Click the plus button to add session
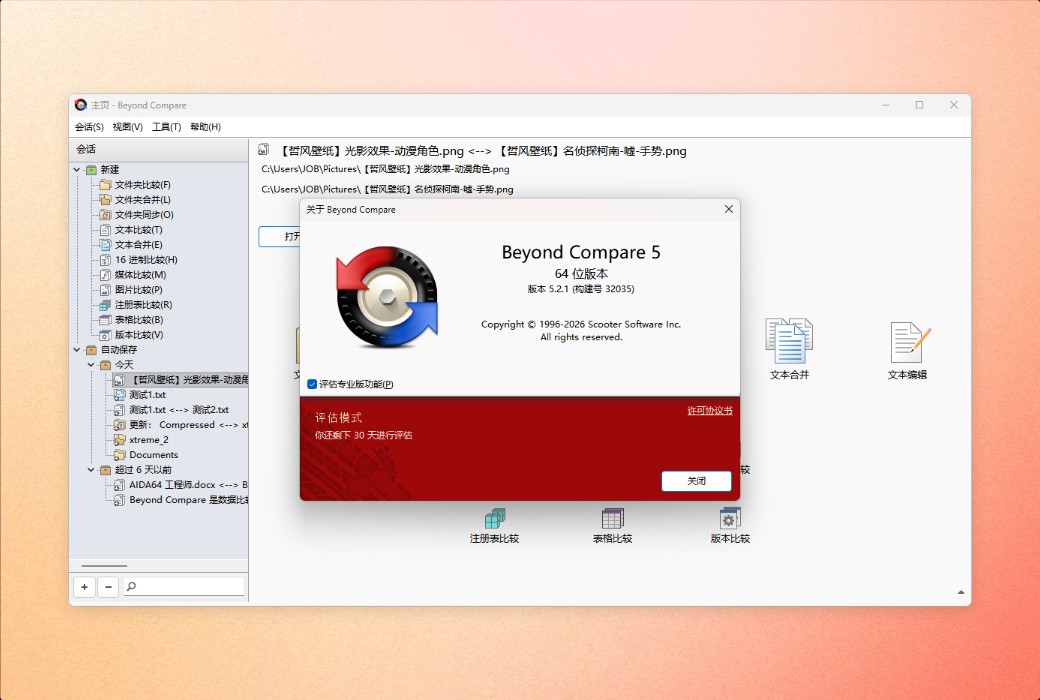Viewport: 1040px width, 700px height. 84,587
